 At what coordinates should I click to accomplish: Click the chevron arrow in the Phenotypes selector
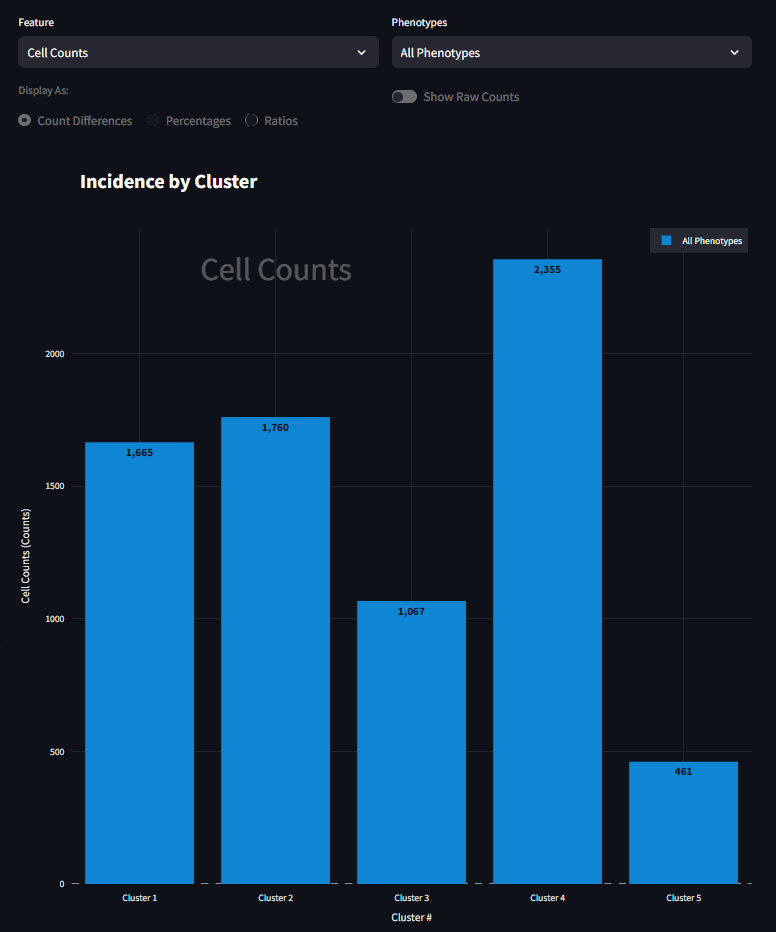tap(734, 52)
